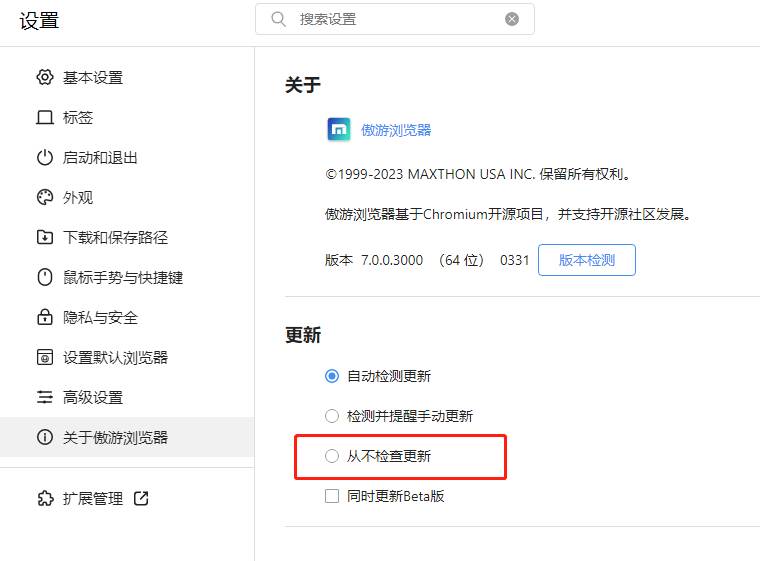Click the 关于 section heading
The height and width of the screenshot is (561, 760).
click(302, 85)
